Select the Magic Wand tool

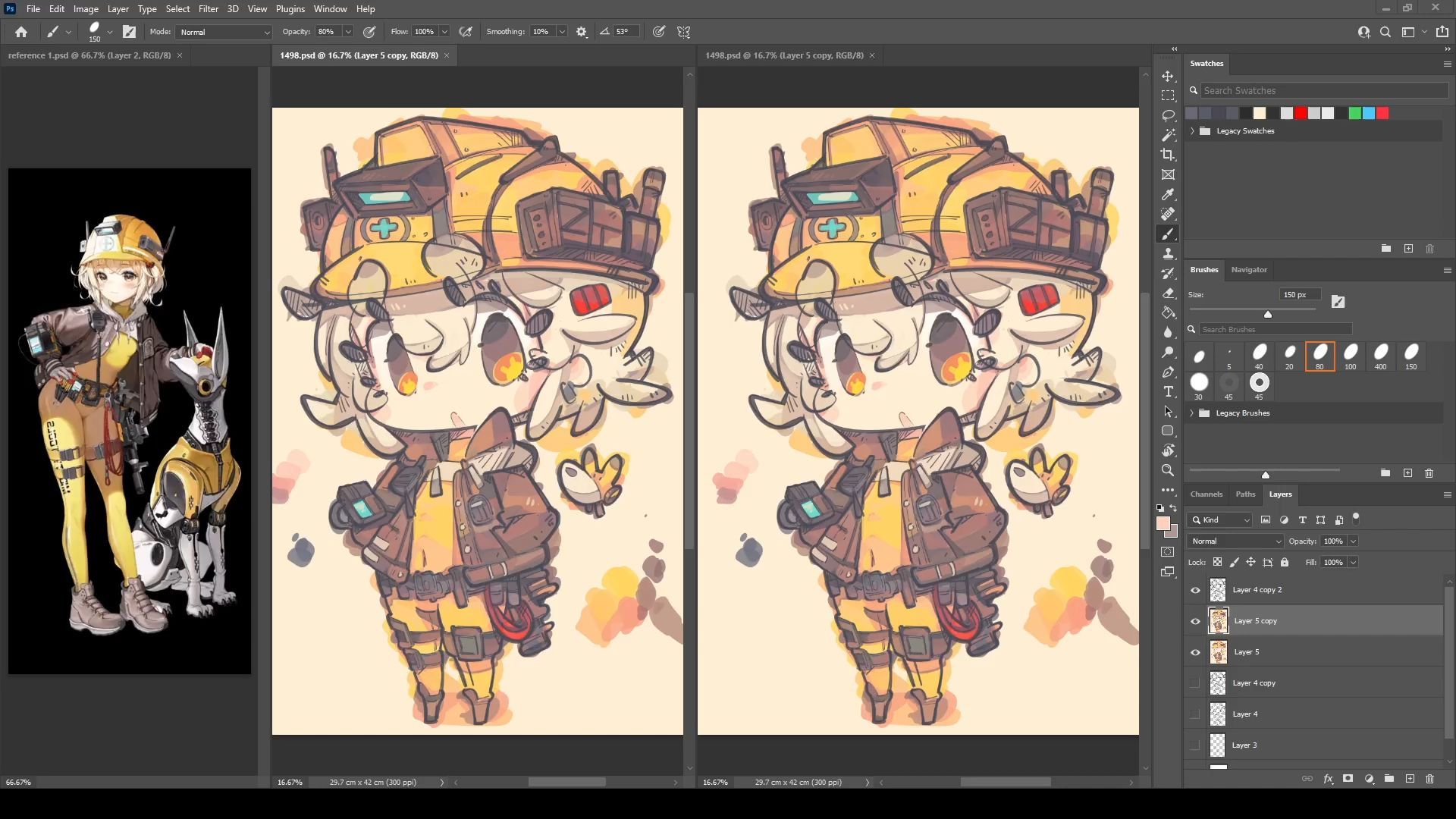[x=1168, y=135]
